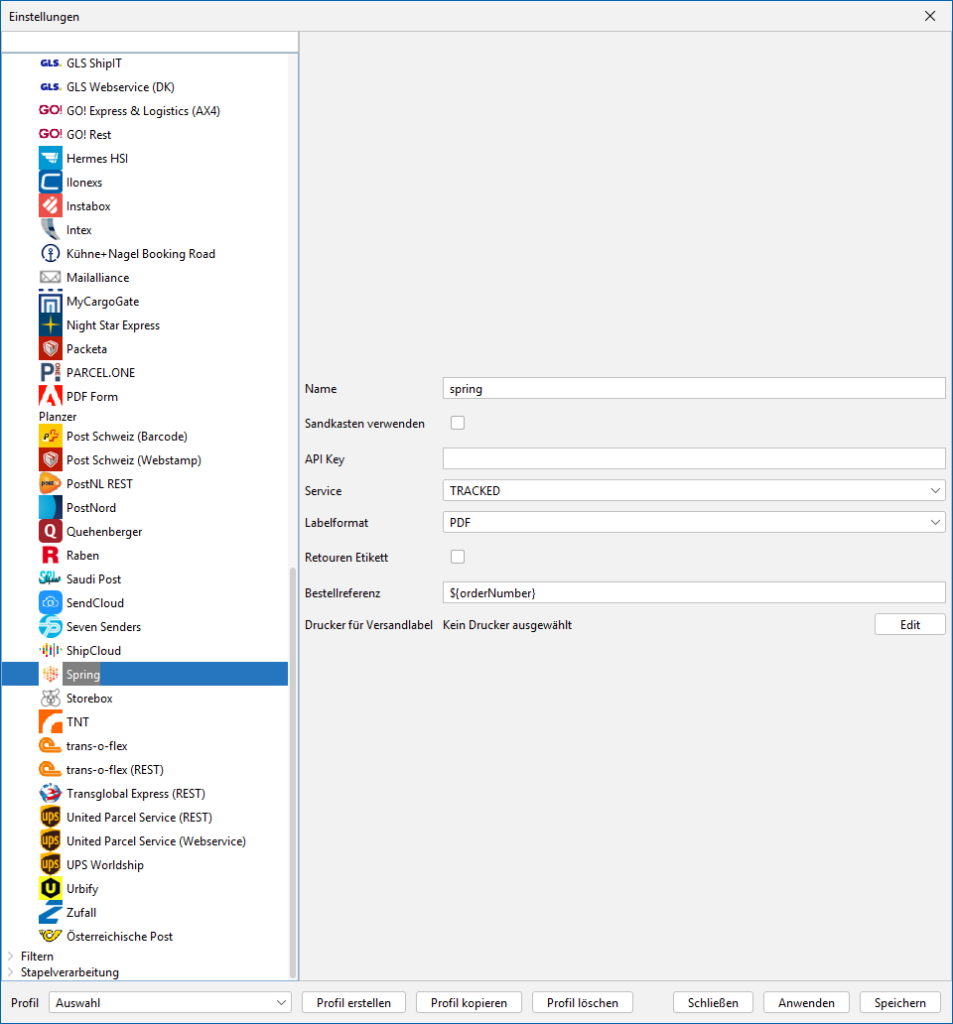The width and height of the screenshot is (953, 1024).
Task: Click into the API Key field
Action: click(x=693, y=459)
